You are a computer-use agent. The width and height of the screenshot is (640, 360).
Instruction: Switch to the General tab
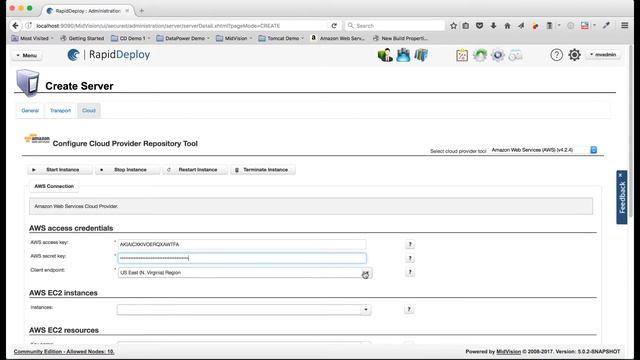pos(30,111)
